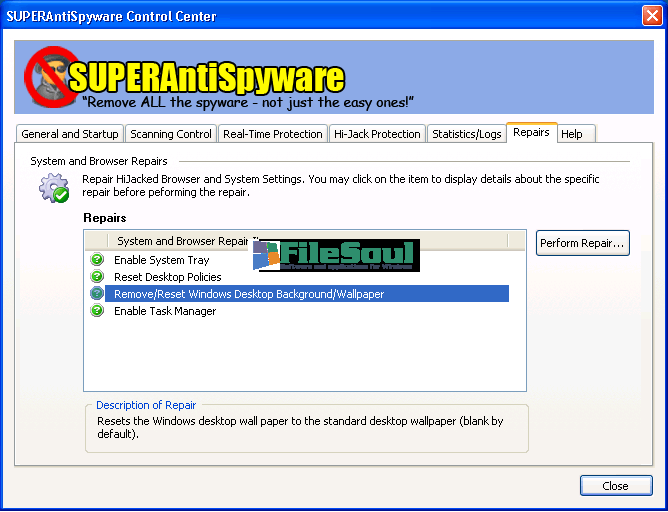
Task: Open the Real-Time Protection tab
Action: 273,134
